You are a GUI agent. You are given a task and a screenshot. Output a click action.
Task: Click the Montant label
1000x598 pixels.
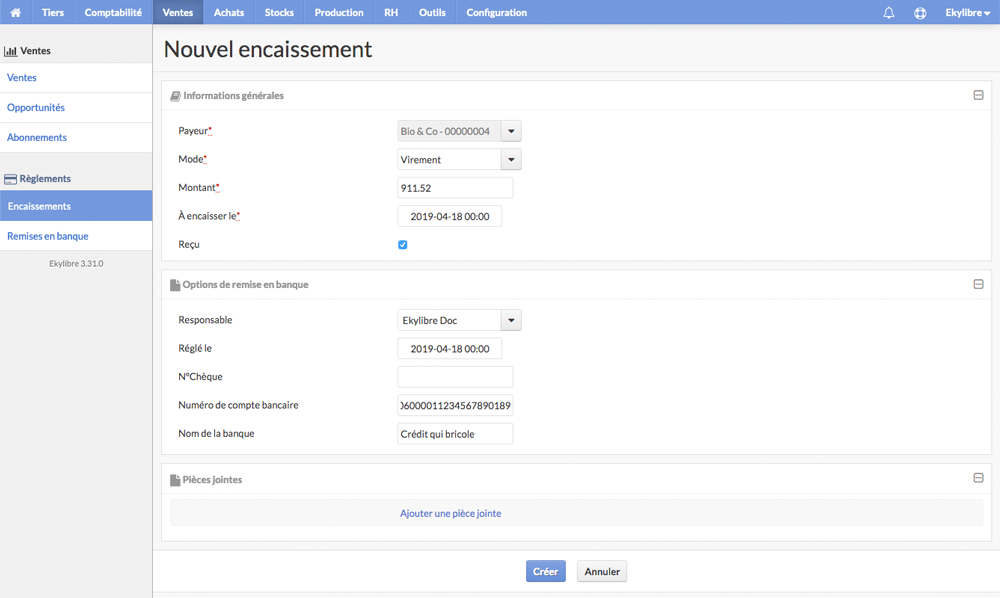[198, 187]
